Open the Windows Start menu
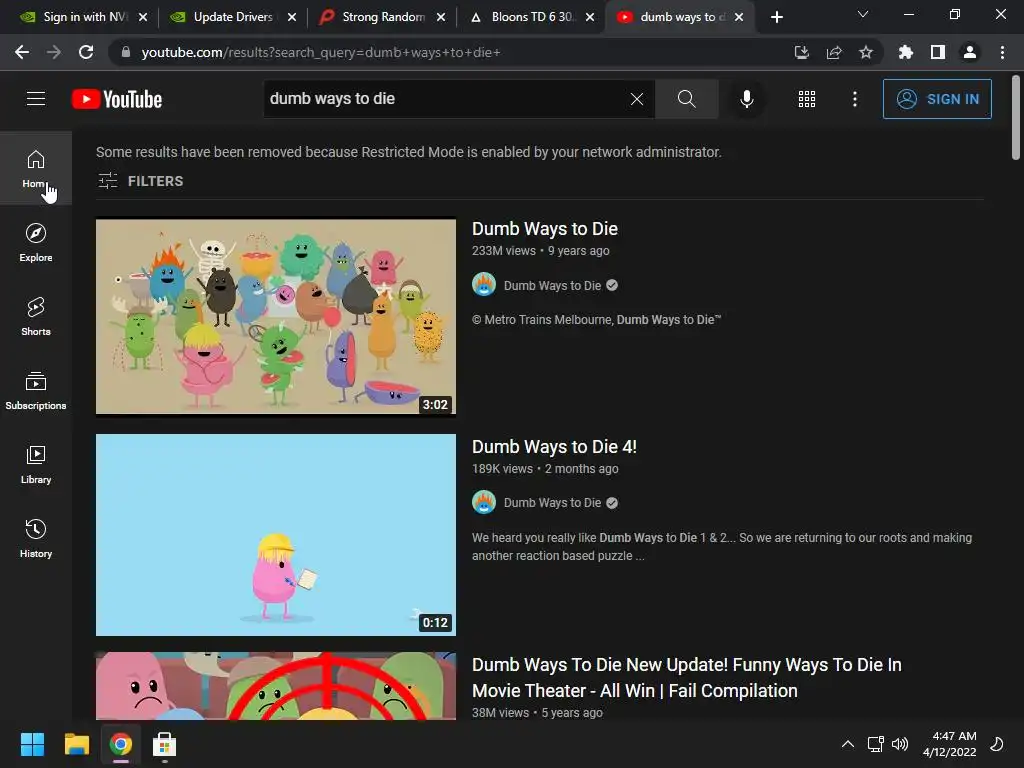 point(32,744)
